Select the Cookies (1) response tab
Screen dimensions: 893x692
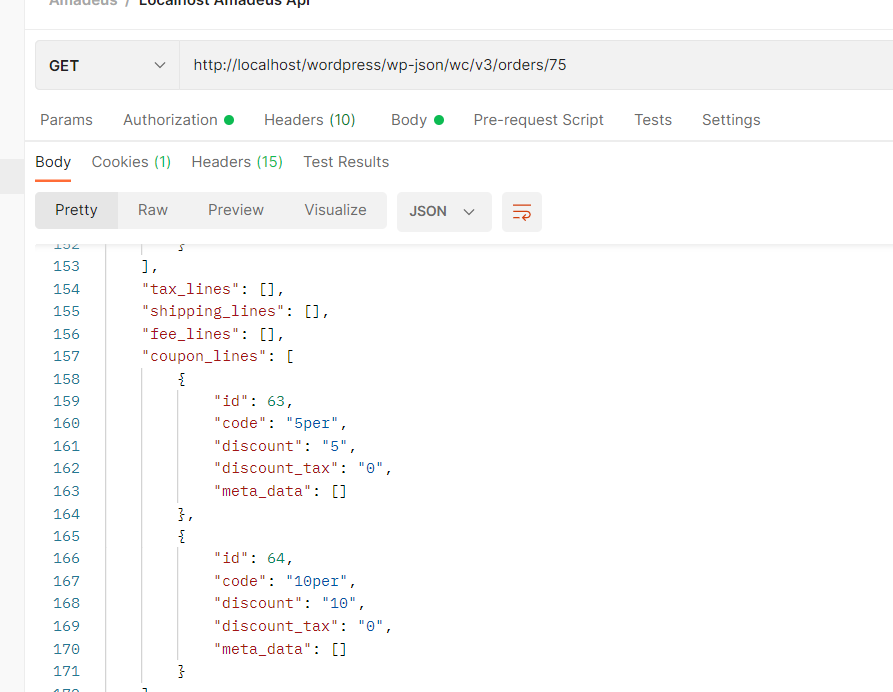[x=130, y=161]
